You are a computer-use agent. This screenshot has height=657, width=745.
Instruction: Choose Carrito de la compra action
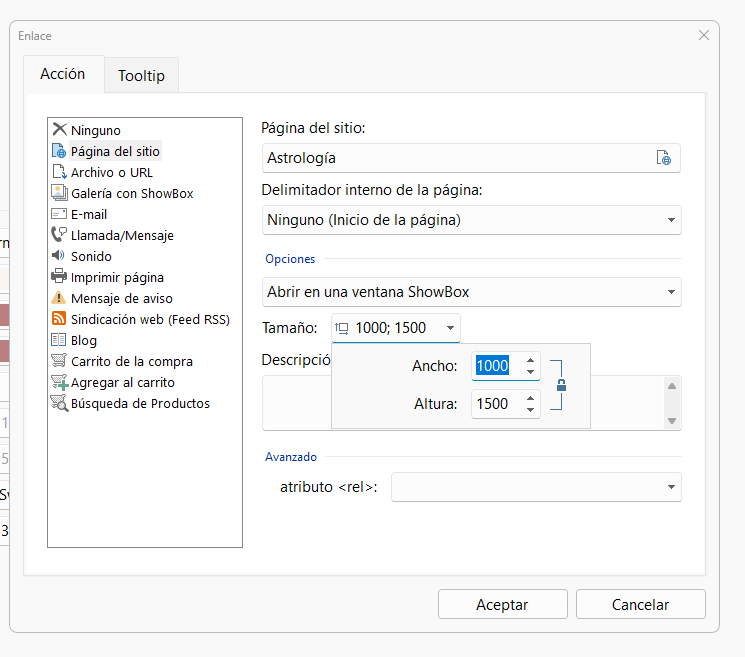click(x=131, y=361)
